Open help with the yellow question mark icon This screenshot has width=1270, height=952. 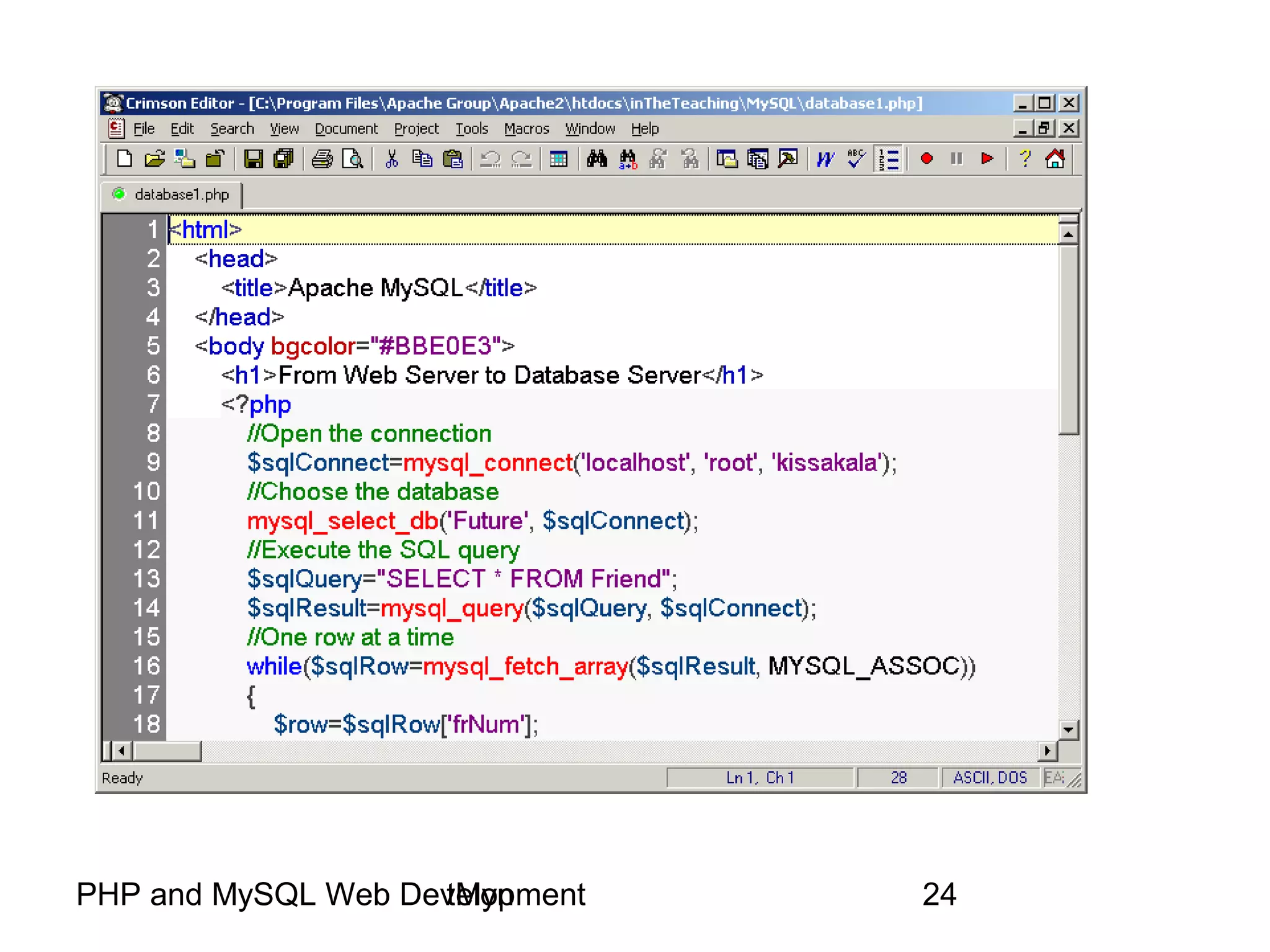pyautogui.click(x=1025, y=159)
